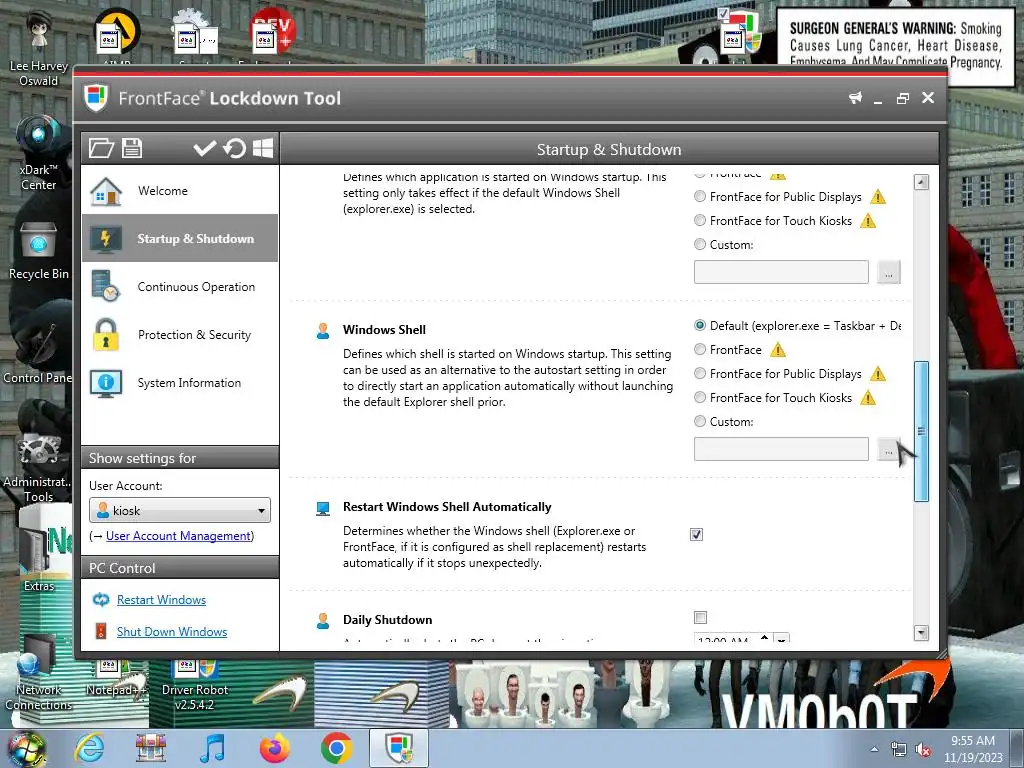Click the Restart Windows link
This screenshot has height=768, width=1024.
(161, 600)
